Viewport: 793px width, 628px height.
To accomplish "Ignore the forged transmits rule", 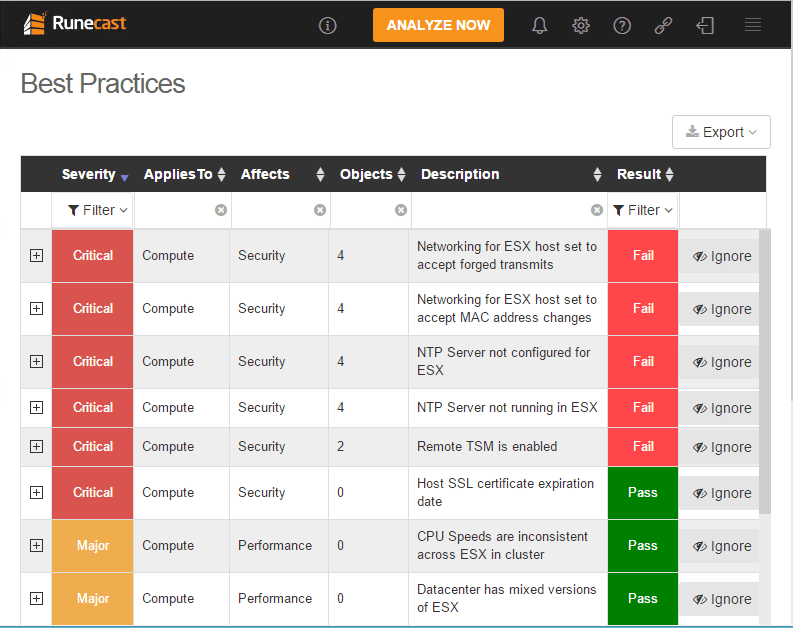I will pyautogui.click(x=721, y=256).
